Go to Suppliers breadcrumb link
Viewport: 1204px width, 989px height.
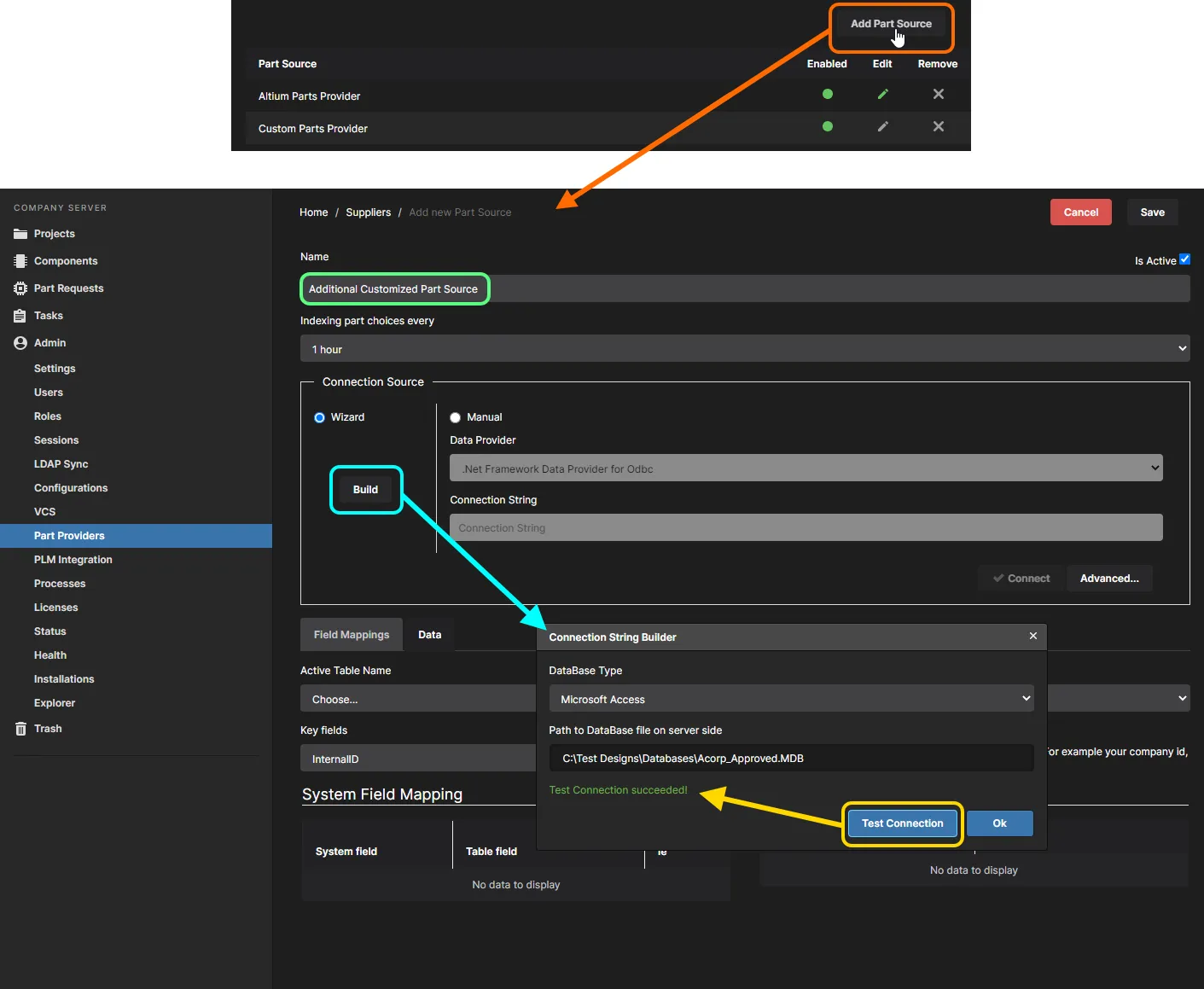click(x=368, y=212)
